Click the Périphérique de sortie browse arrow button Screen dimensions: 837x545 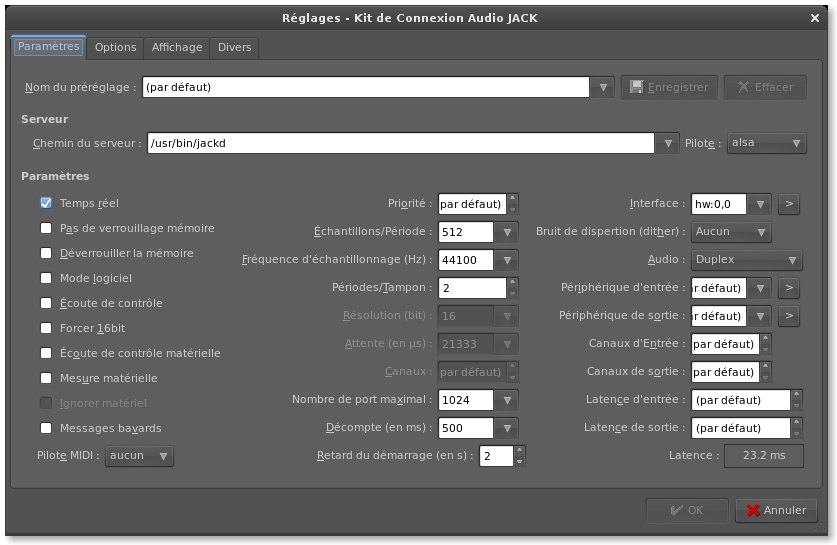(x=788, y=316)
